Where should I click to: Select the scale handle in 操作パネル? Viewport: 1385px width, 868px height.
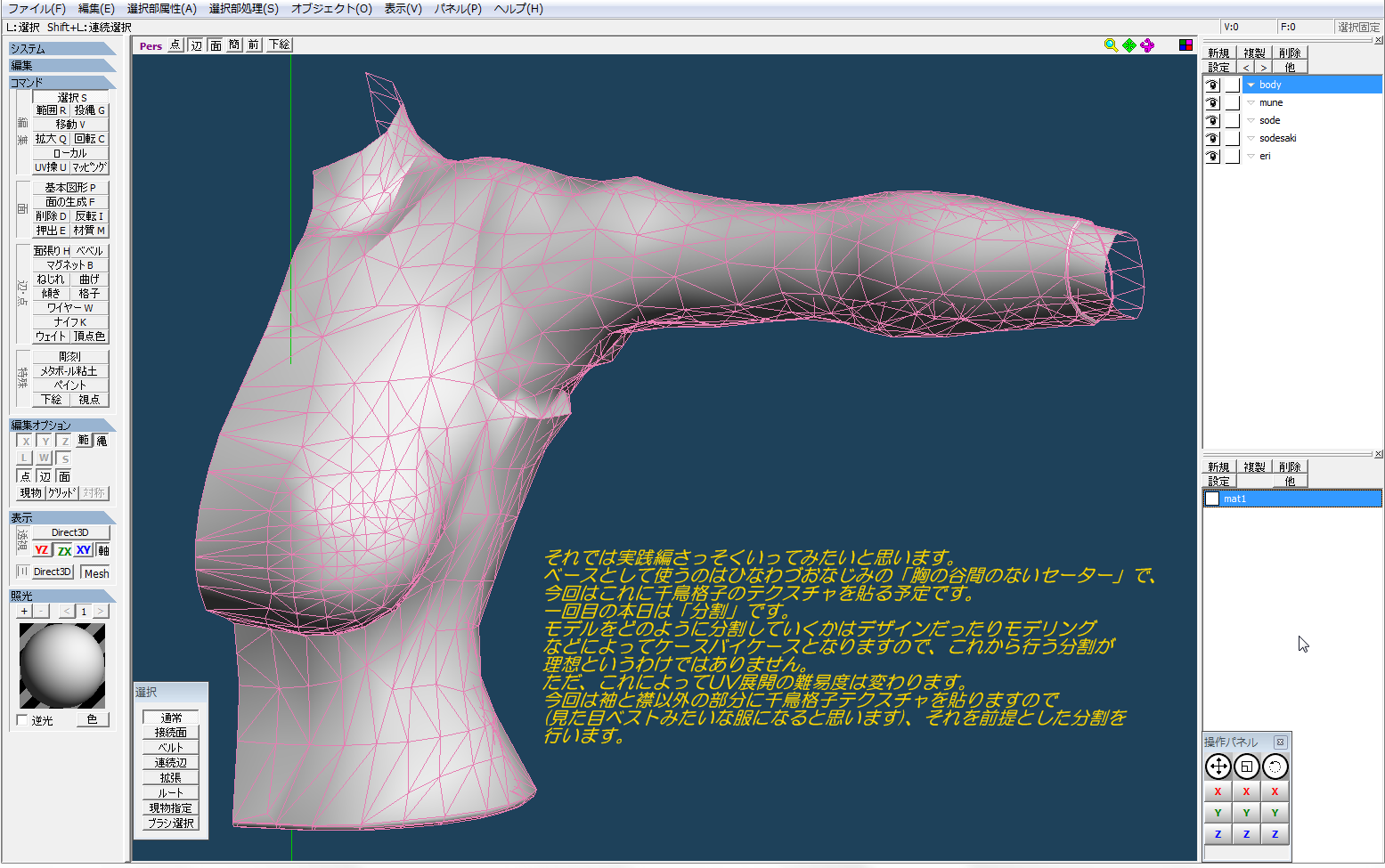tap(1246, 767)
